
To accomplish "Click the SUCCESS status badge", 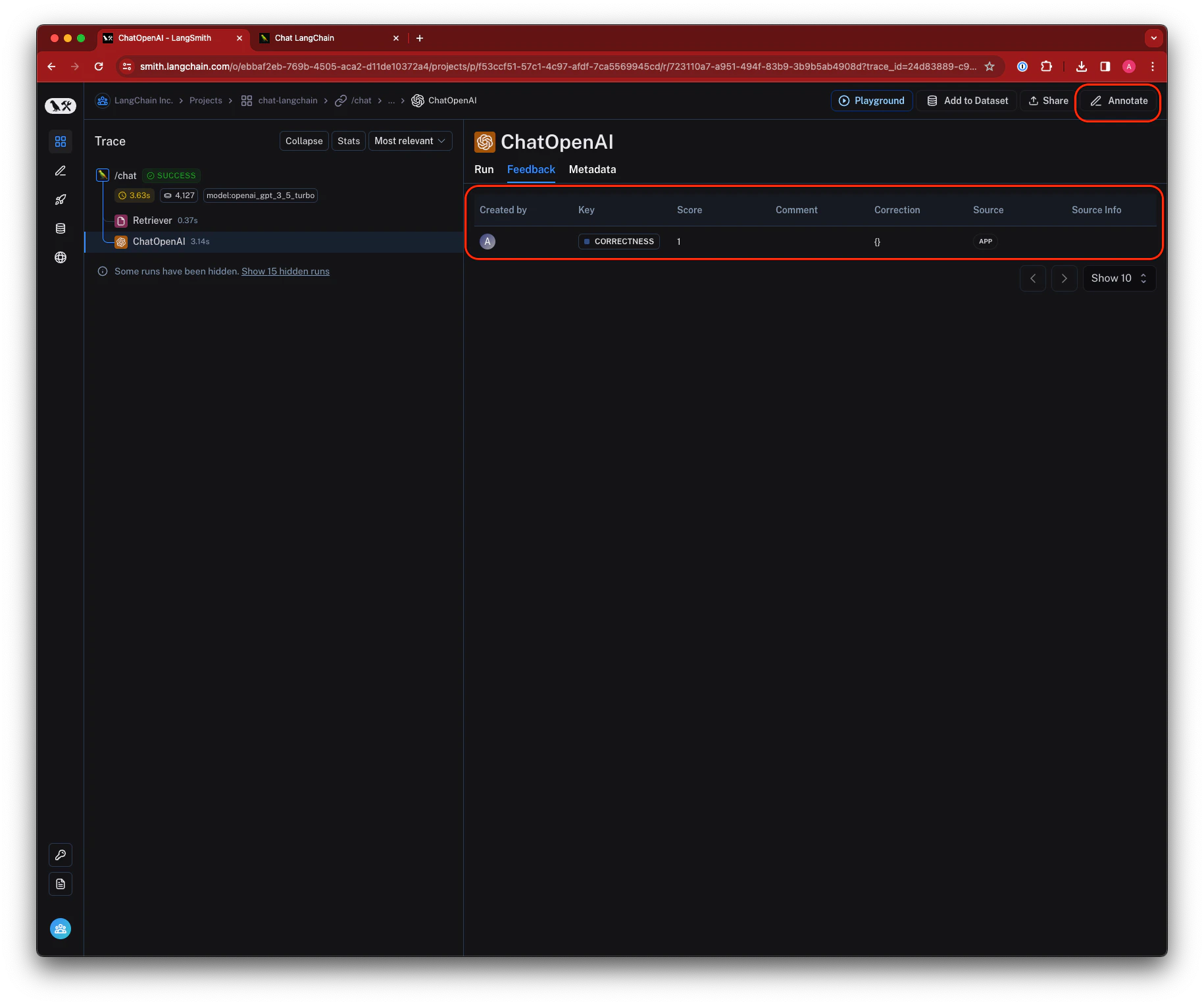I will (171, 176).
